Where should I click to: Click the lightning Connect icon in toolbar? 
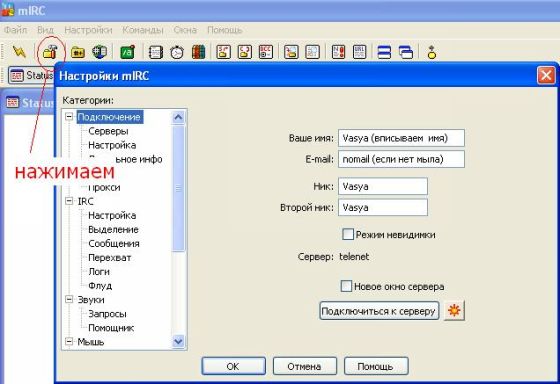coord(19,52)
